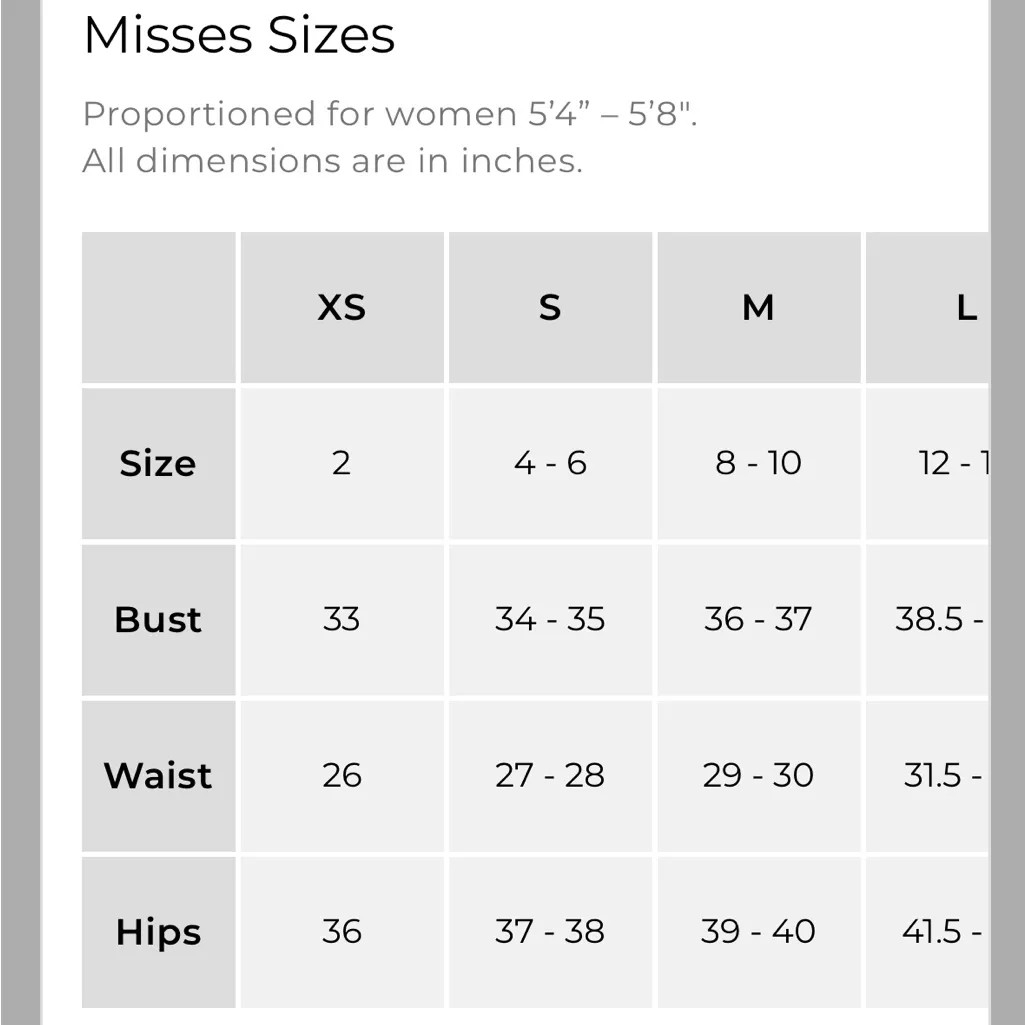Select the 39 - 40 hips cell
This screenshot has height=1025, width=1025.
pyautogui.click(x=758, y=931)
